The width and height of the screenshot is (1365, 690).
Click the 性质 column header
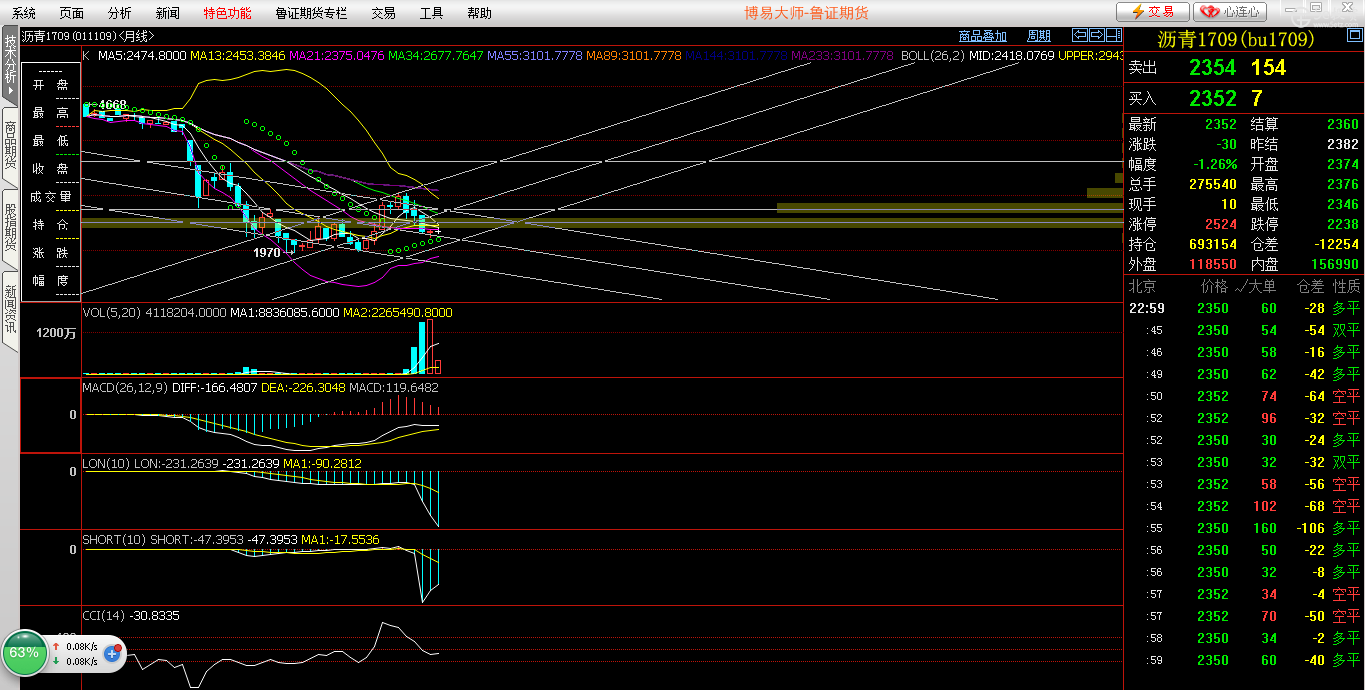1346,286
